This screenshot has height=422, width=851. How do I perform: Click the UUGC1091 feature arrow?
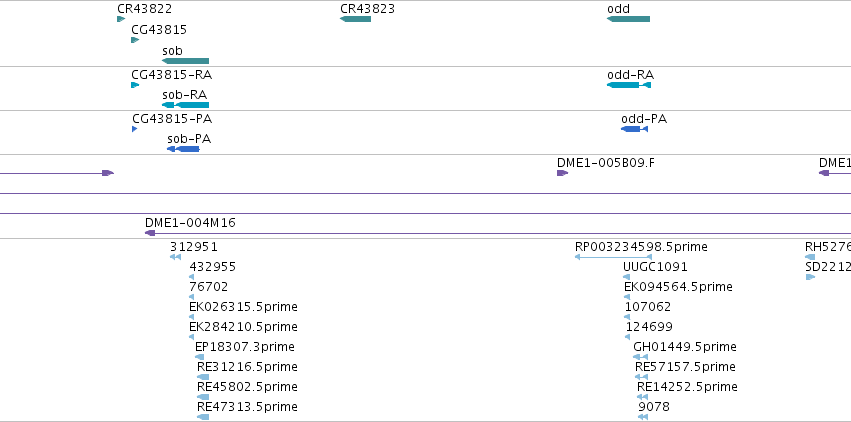coord(627,277)
